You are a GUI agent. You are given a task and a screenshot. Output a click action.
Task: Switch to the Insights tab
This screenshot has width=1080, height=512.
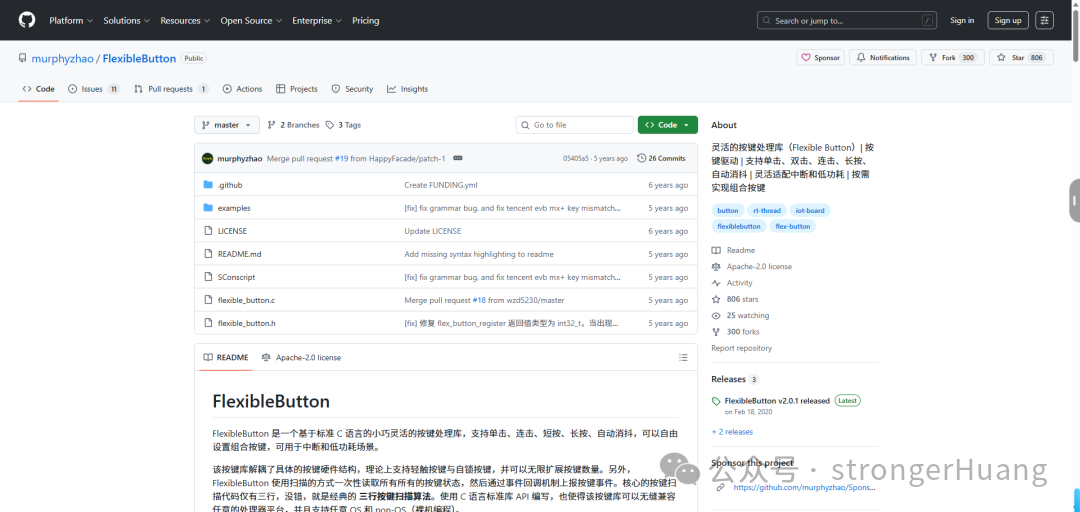[407, 89]
